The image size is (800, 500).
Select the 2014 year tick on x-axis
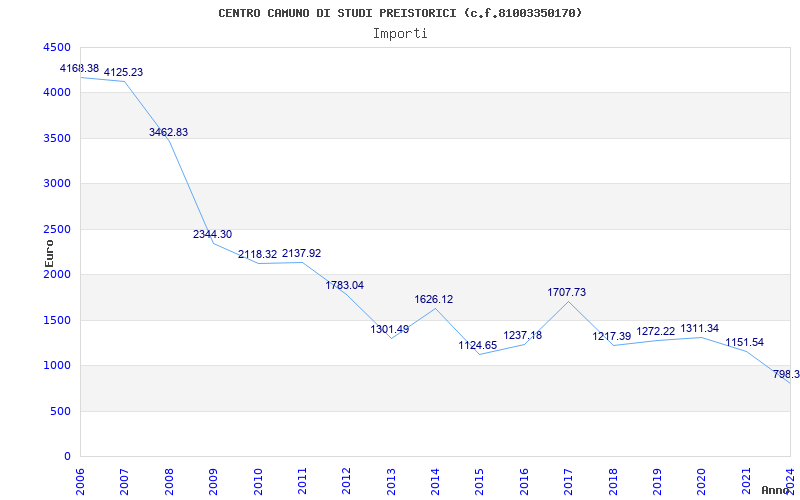[x=435, y=478]
